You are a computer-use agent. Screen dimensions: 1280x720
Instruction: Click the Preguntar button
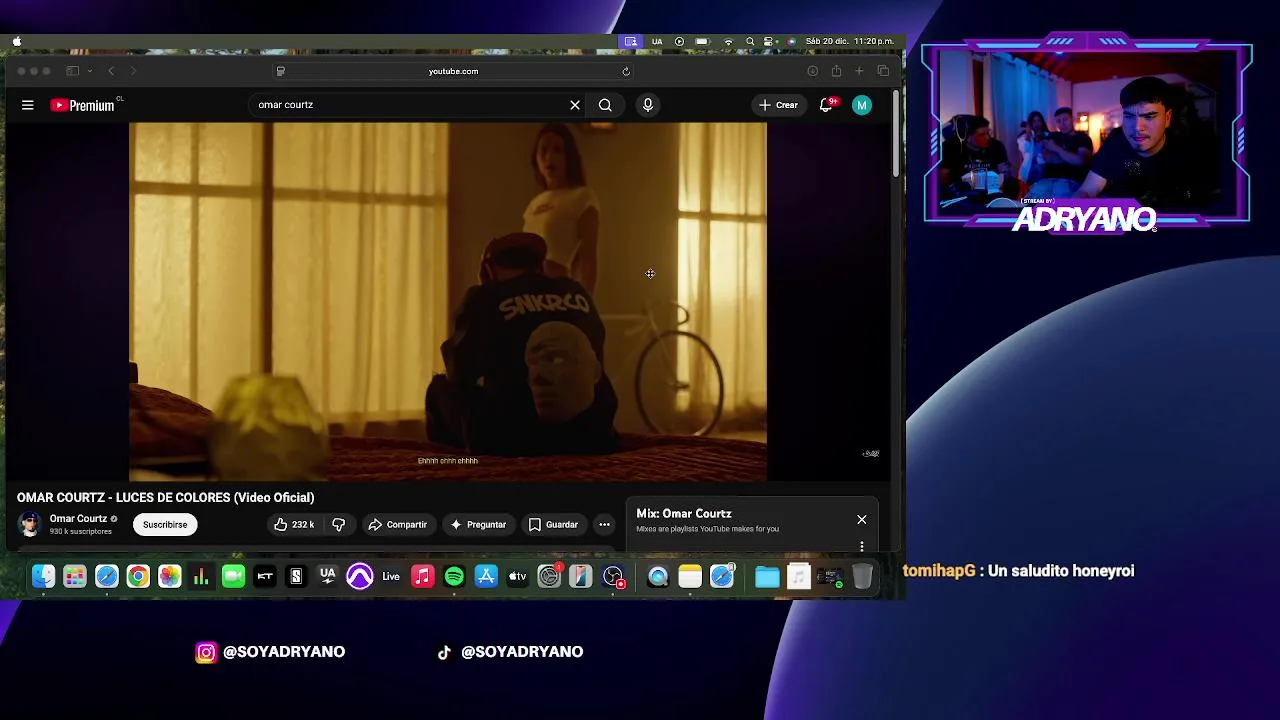point(478,524)
